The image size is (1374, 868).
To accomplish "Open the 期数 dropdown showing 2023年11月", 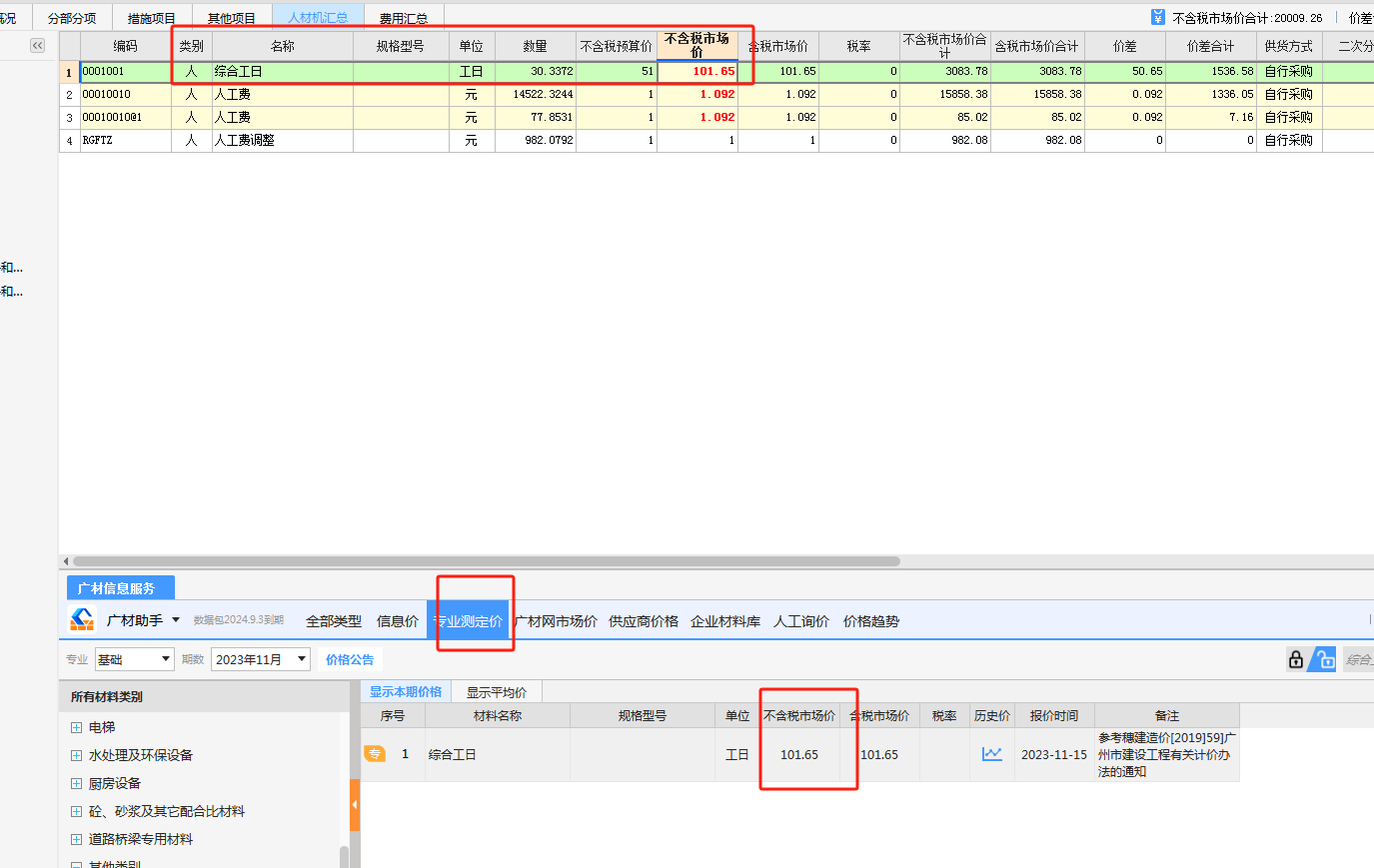I will pos(260,659).
